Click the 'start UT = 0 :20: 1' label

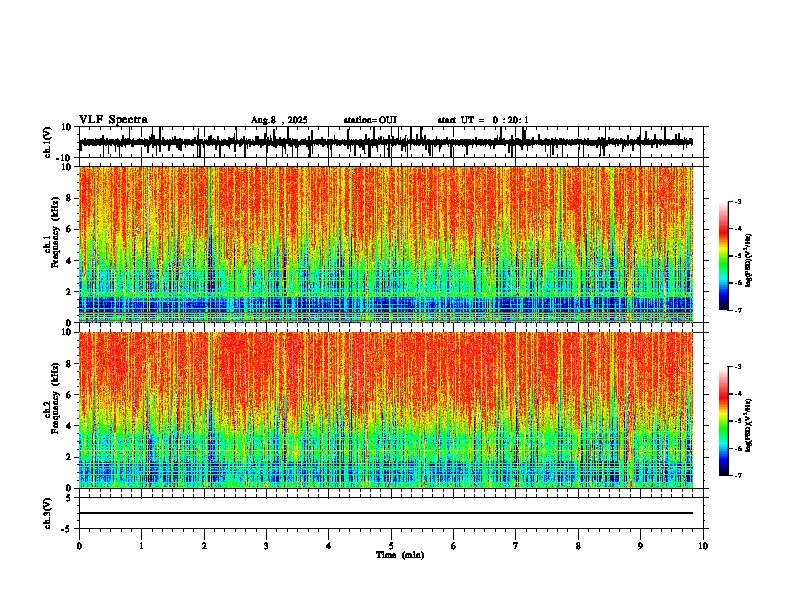pyautogui.click(x=483, y=120)
